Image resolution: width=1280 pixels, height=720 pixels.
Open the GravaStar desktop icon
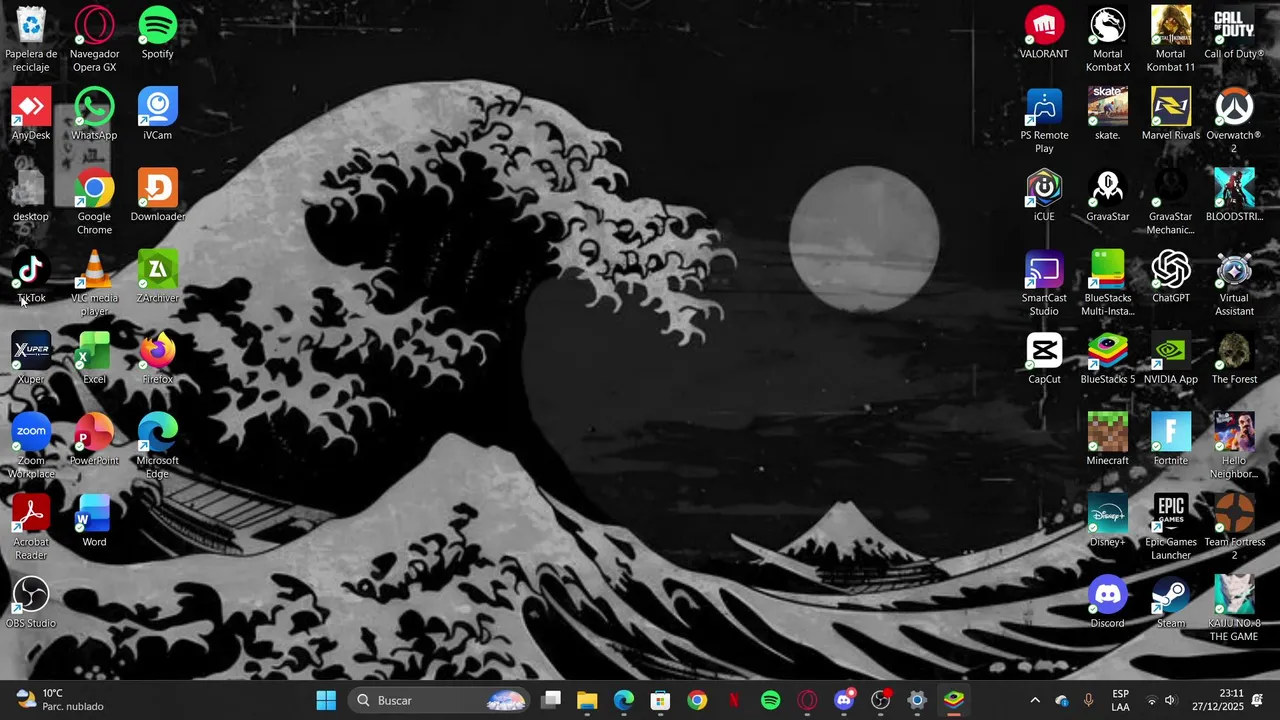tap(1107, 196)
